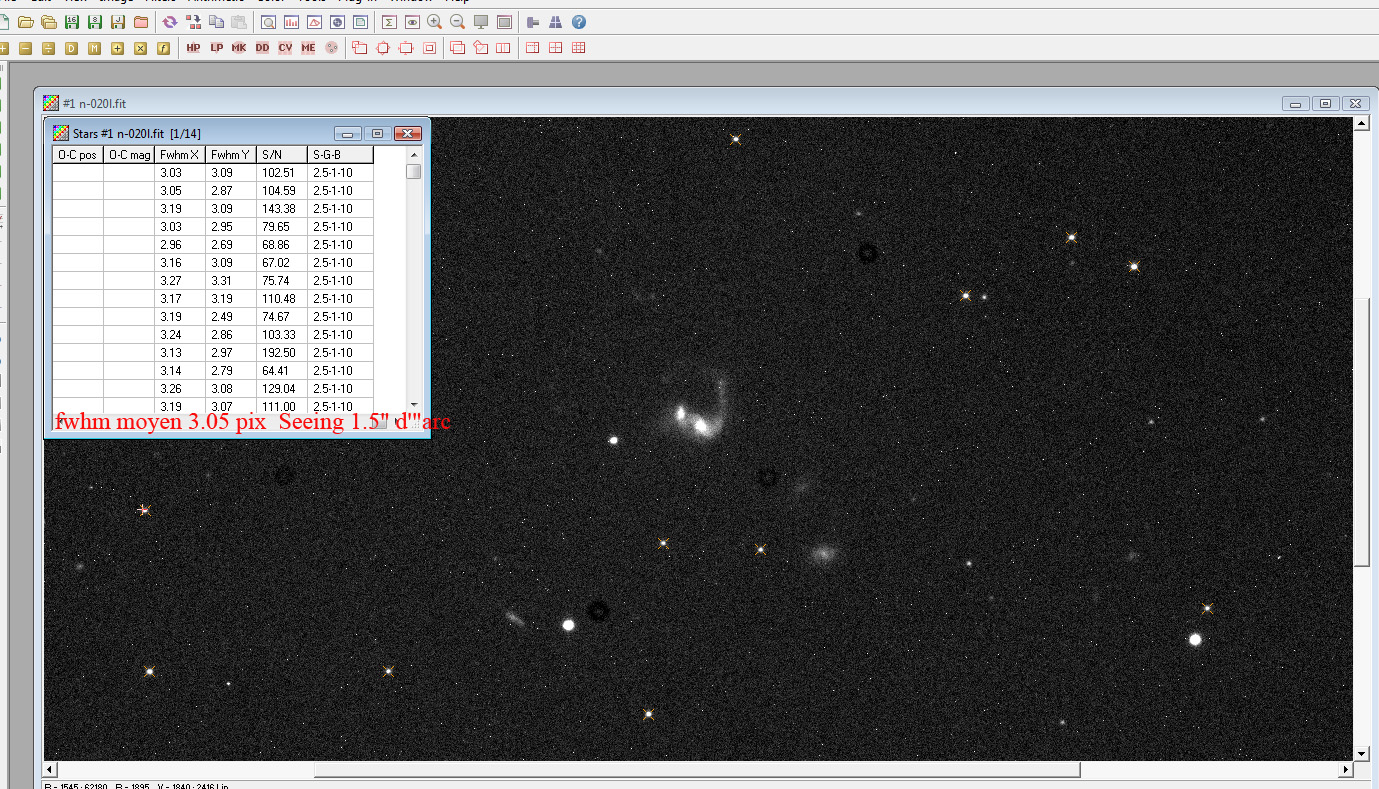Click the minus arithmetic button
This screenshot has width=1379, height=789.
point(25,48)
